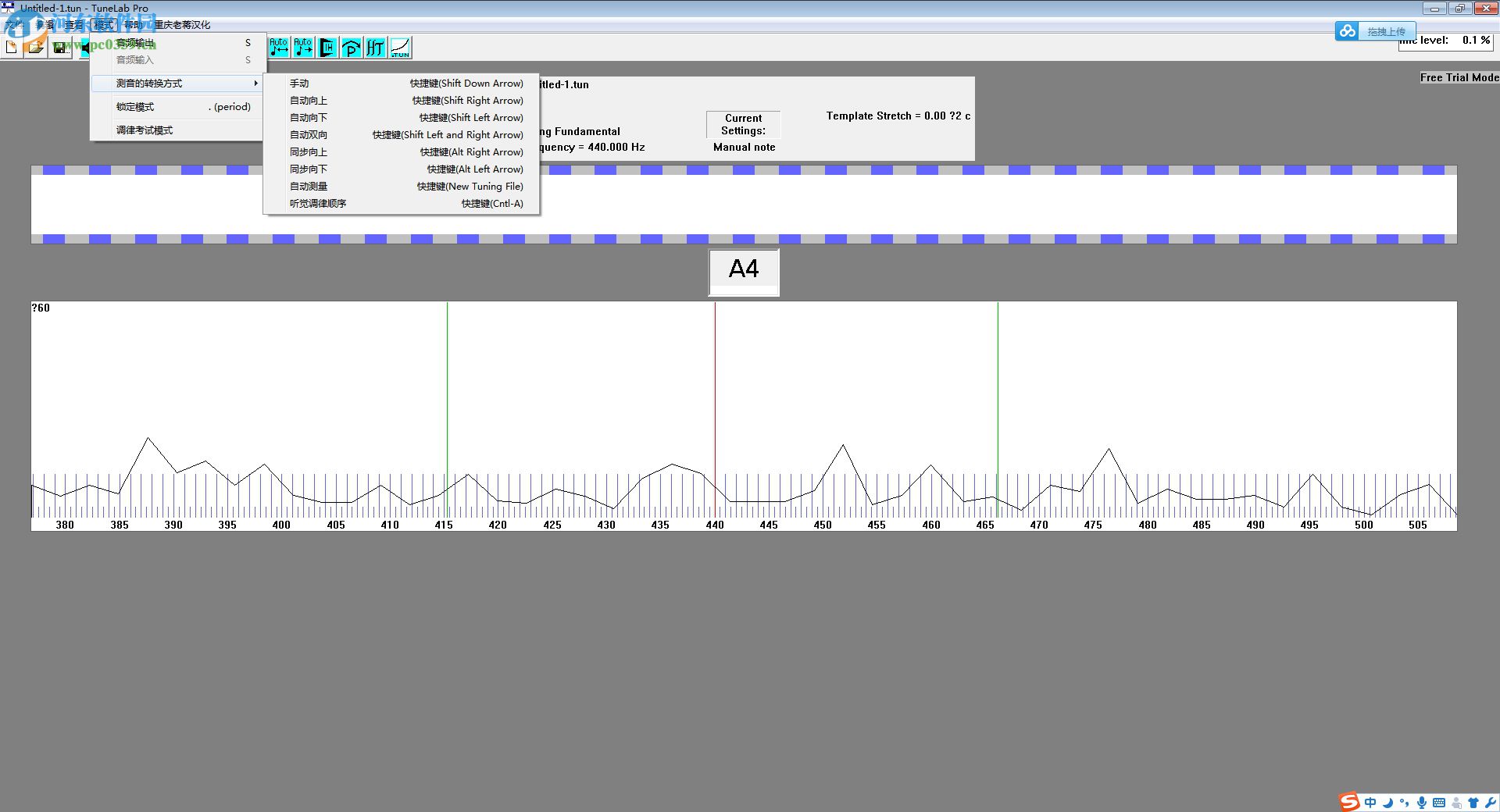Choose 手动 note switching mode
The height and width of the screenshot is (812, 1500).
(402, 84)
